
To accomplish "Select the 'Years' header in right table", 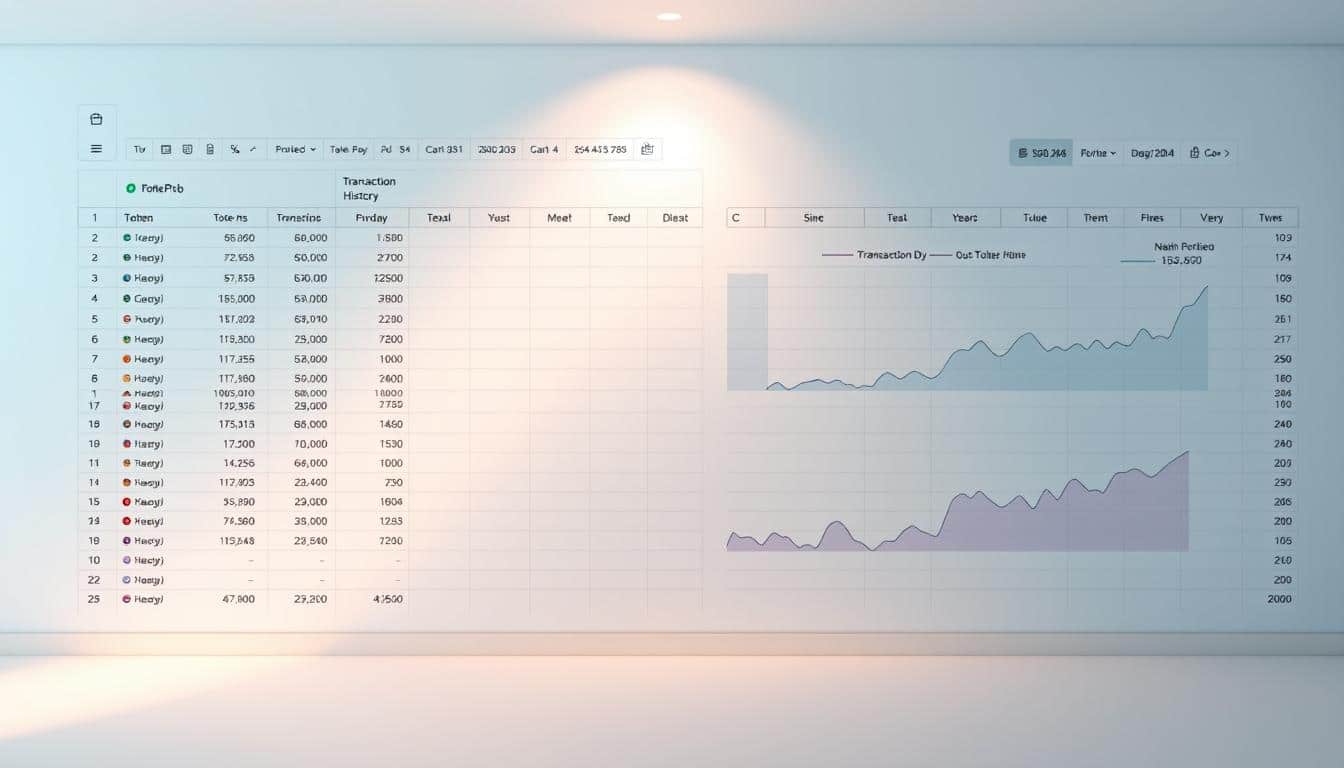I will pyautogui.click(x=965, y=217).
